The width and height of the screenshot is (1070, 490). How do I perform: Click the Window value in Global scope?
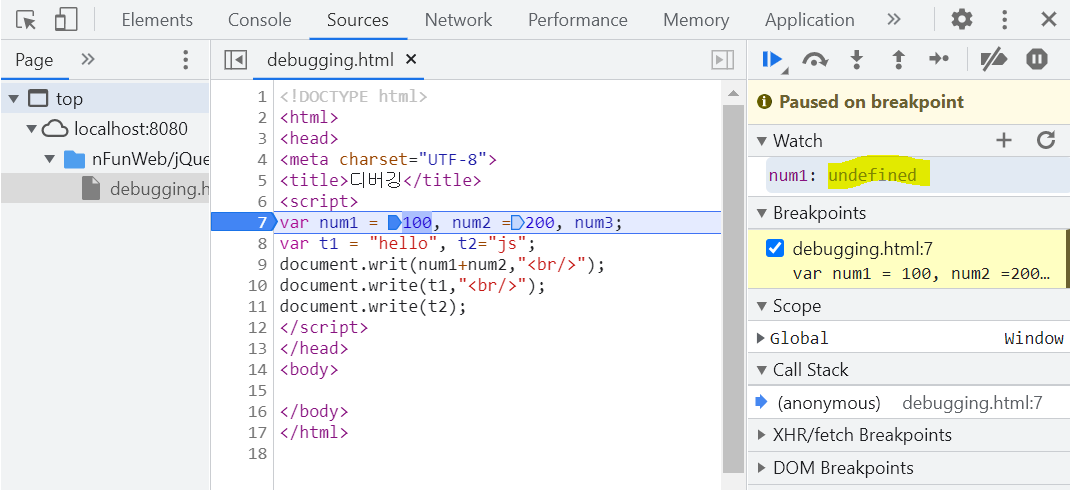(1033, 338)
